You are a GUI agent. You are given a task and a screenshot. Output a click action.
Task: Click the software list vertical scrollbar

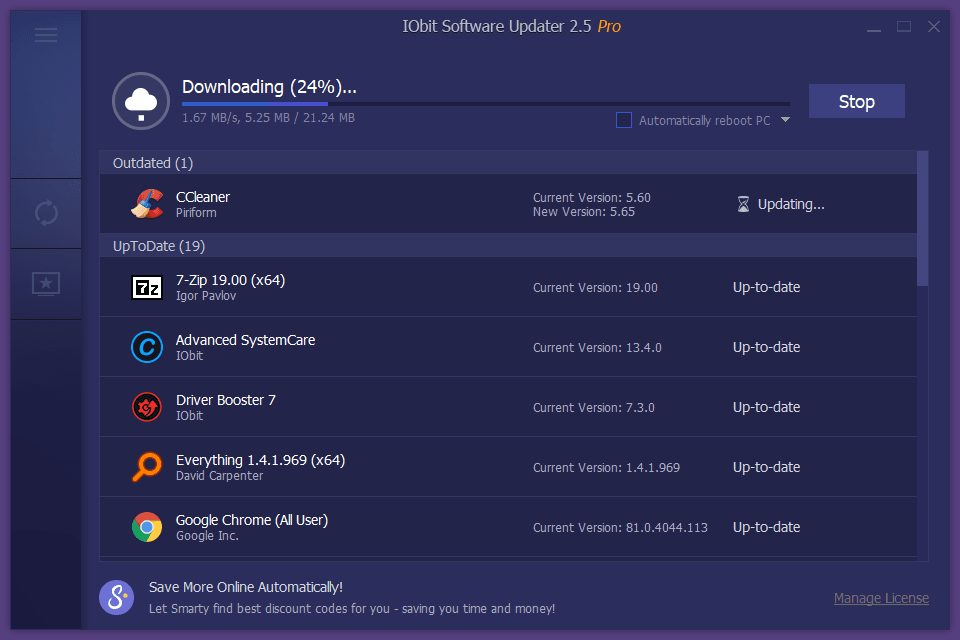(x=922, y=220)
